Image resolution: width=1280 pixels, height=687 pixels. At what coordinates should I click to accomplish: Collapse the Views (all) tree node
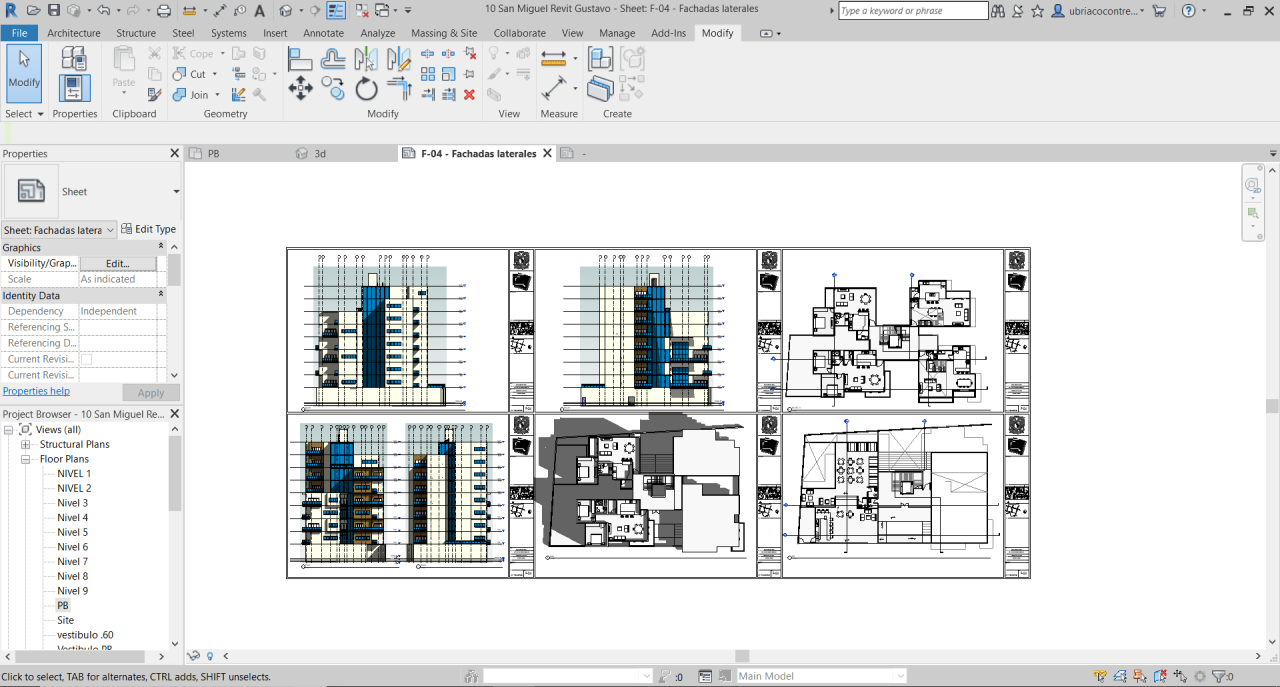(8, 429)
